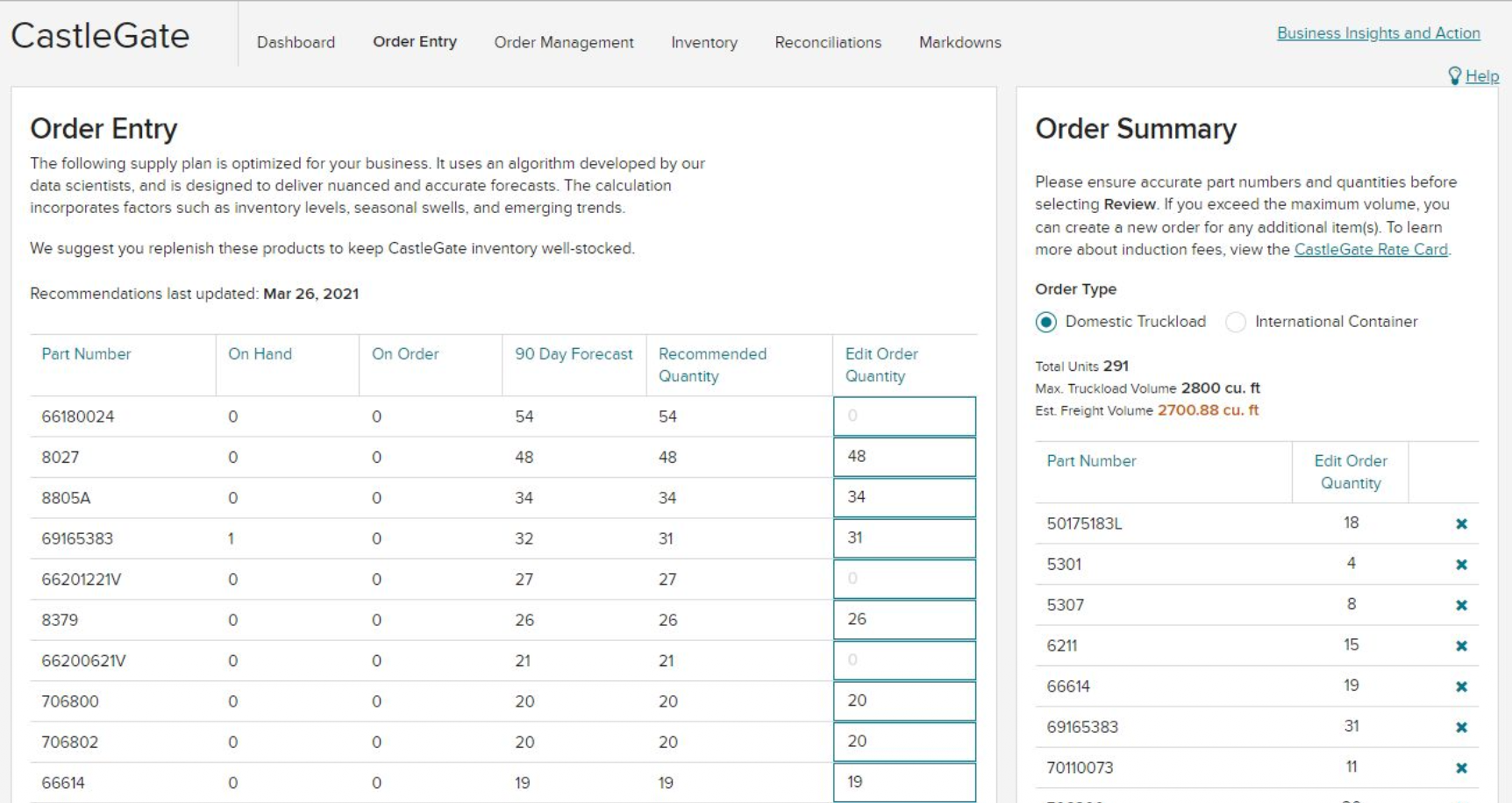
Task: Click 50175183L in Order Summary
Action: click(x=1084, y=524)
